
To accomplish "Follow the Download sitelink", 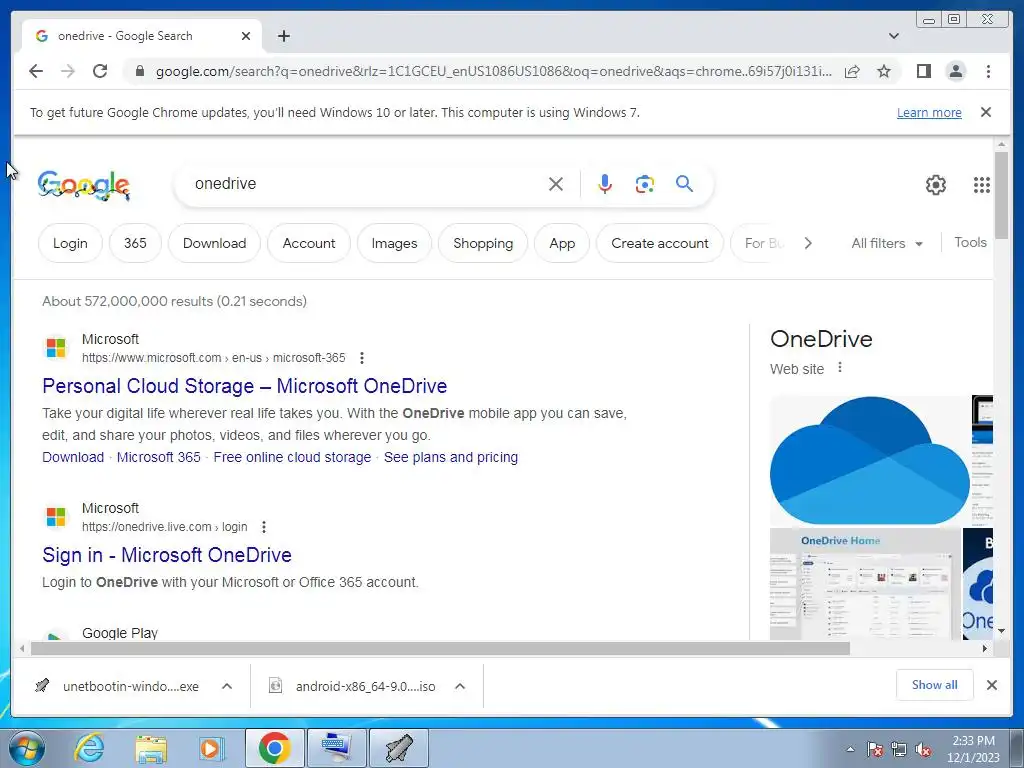I will click(73, 457).
